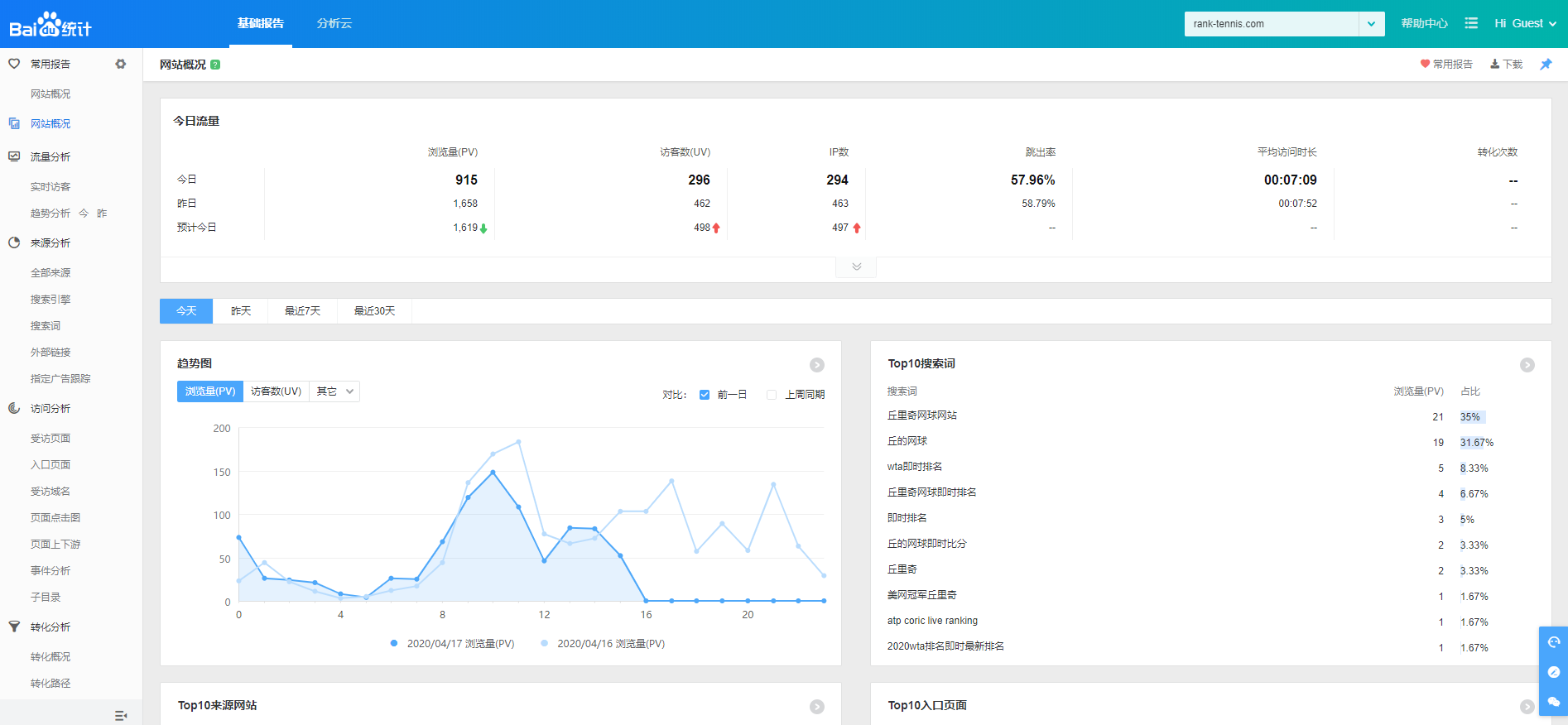Viewport: 1568px width, 725px height.
Task: Click the 来源分析 pie icon
Action: (x=14, y=242)
